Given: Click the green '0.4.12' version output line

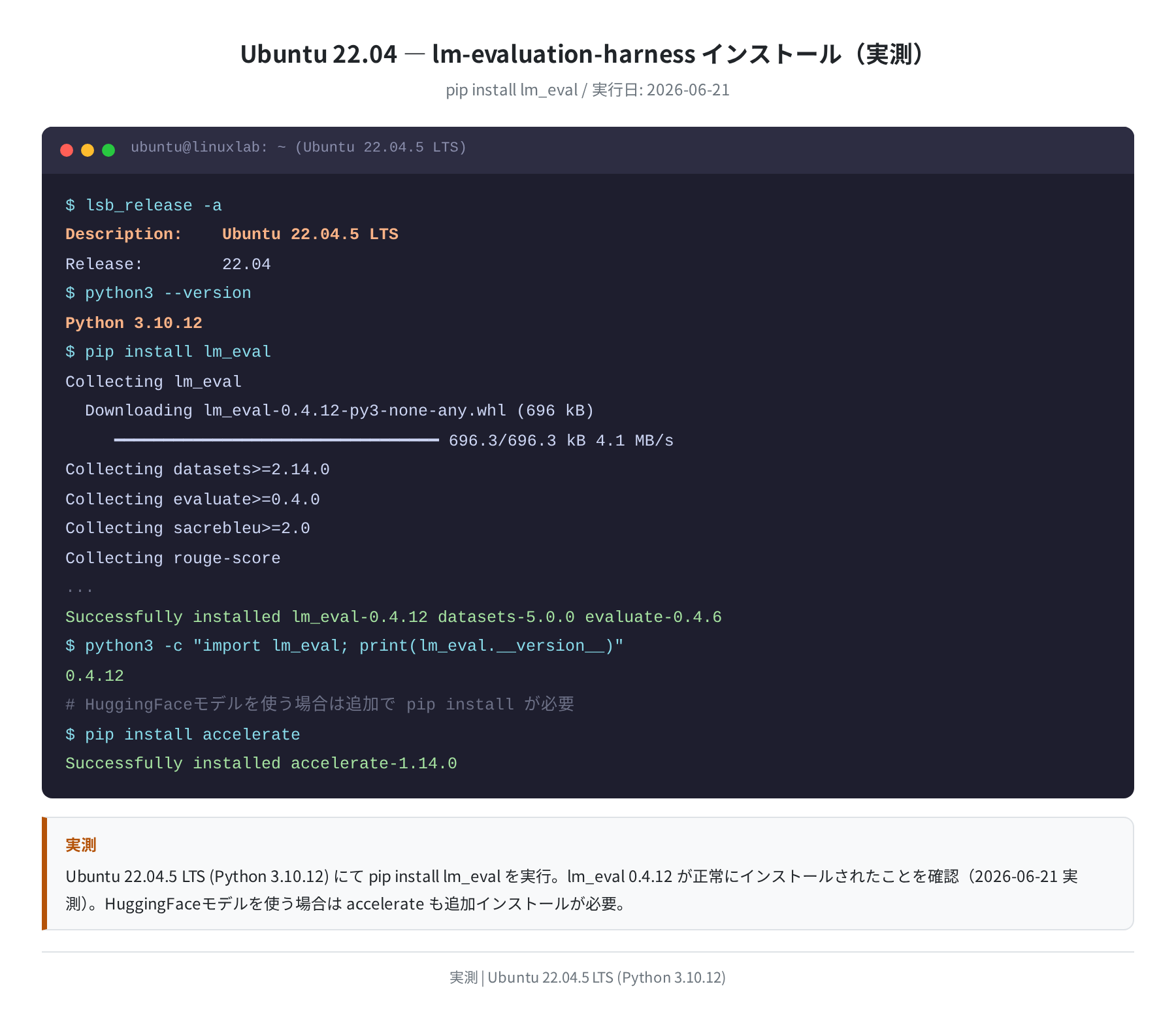Looking at the screenshot, I should [95, 676].
